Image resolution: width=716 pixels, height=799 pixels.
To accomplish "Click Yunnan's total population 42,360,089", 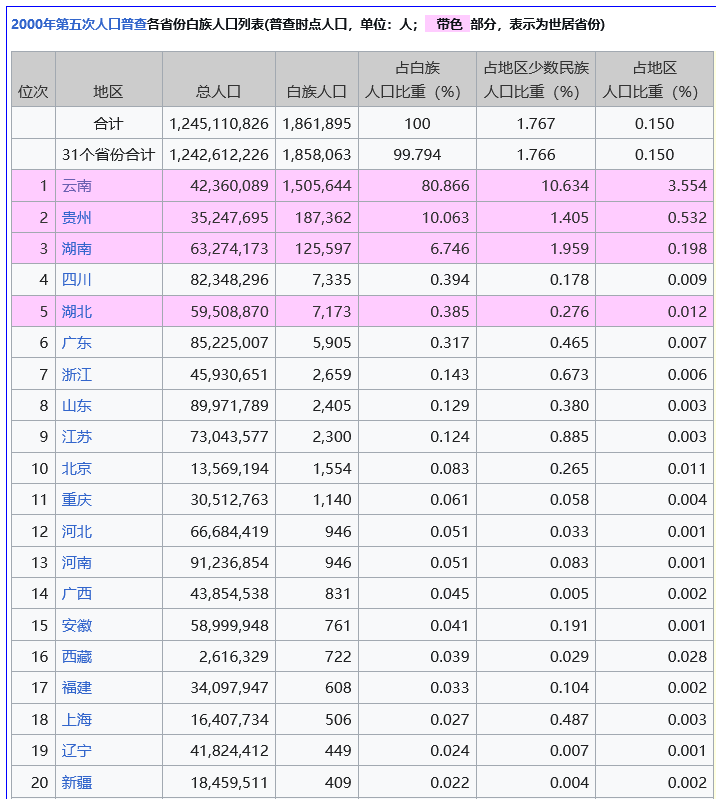I will pyautogui.click(x=229, y=185).
